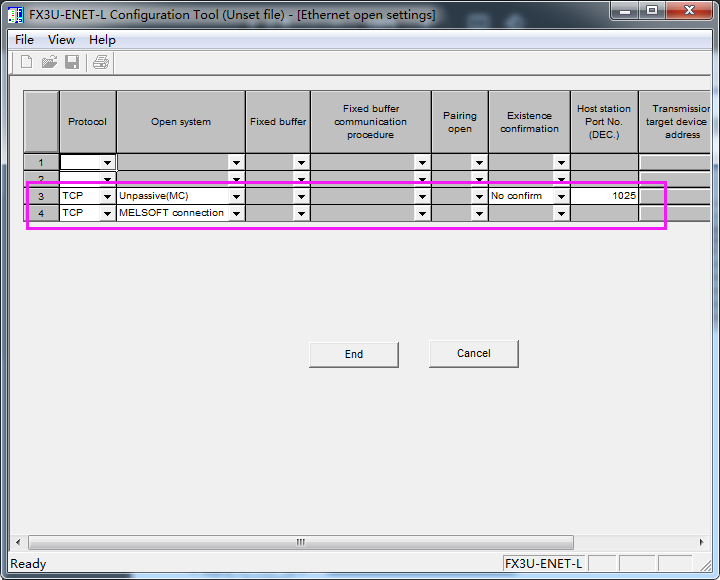Click the horizontal scrollbar thumb
The height and width of the screenshot is (580, 720).
(301, 542)
